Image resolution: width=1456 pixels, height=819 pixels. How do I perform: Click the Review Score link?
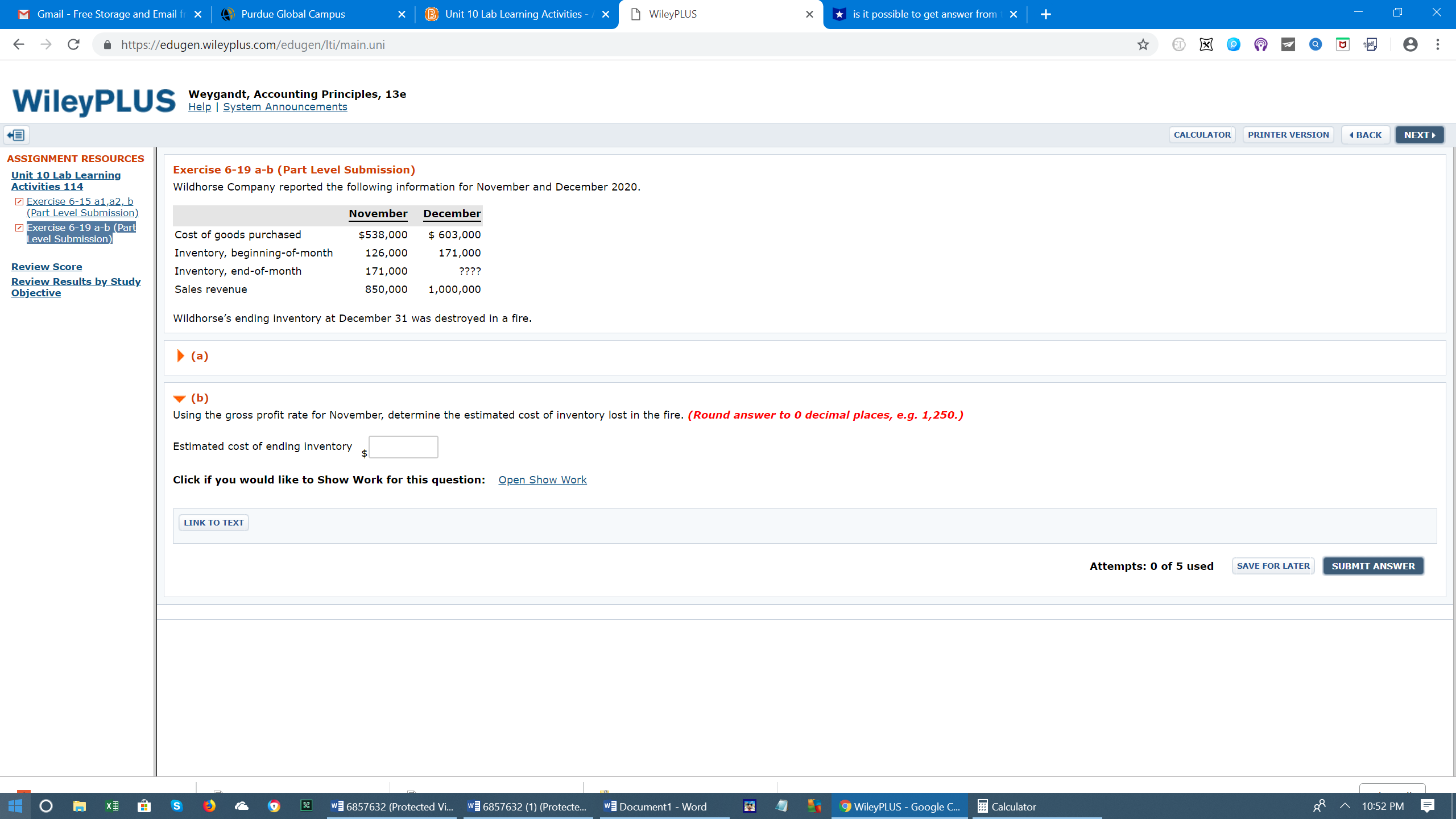tap(47, 266)
